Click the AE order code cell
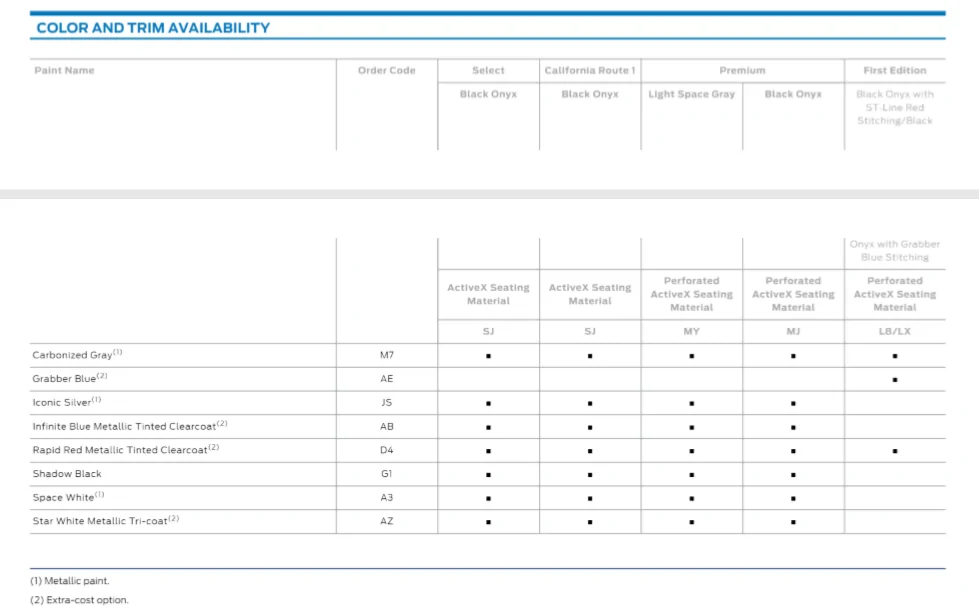 pos(386,379)
